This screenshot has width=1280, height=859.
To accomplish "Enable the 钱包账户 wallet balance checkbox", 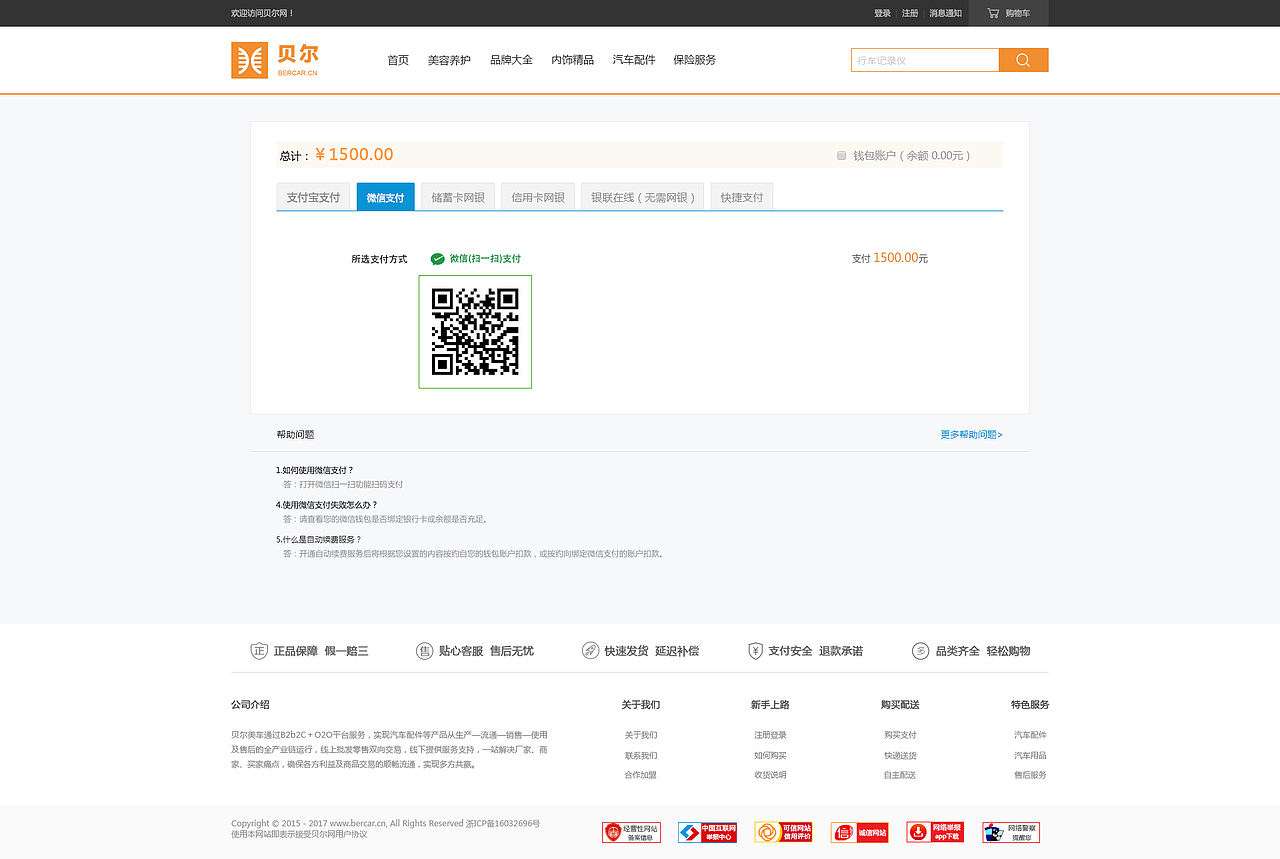I will point(841,155).
